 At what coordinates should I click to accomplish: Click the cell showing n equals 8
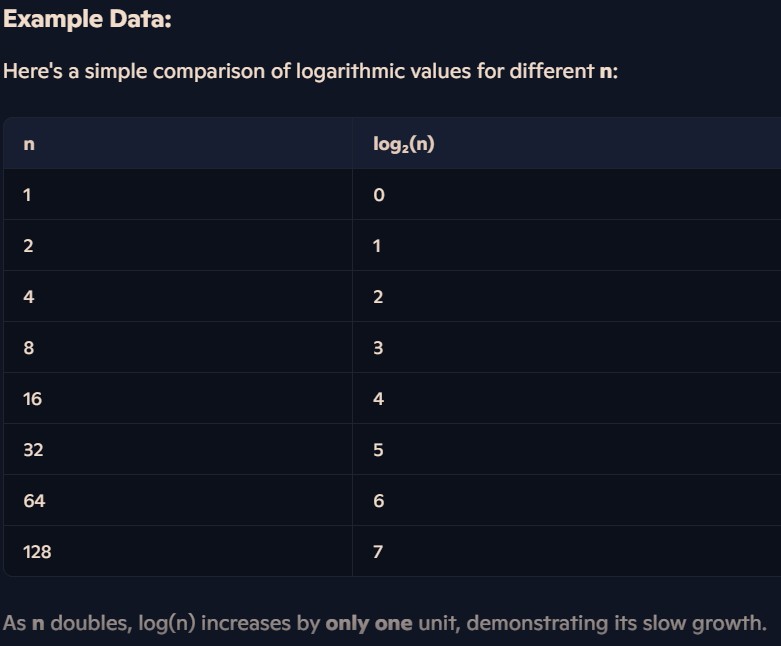pos(28,348)
